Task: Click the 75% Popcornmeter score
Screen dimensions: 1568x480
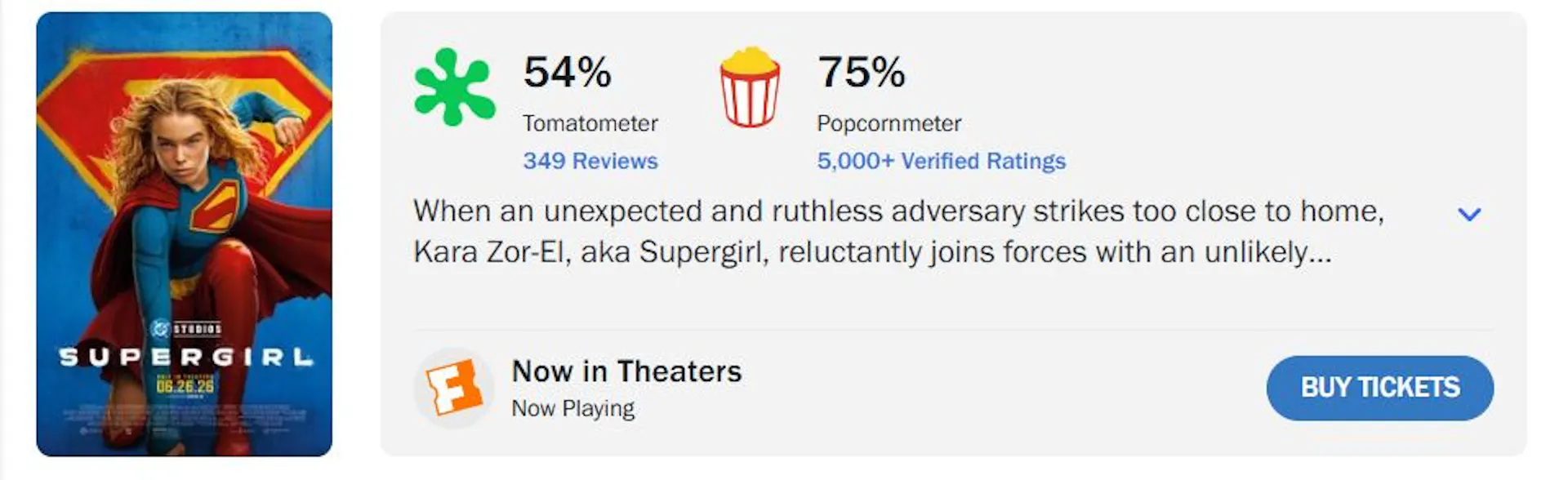Action: tap(862, 72)
